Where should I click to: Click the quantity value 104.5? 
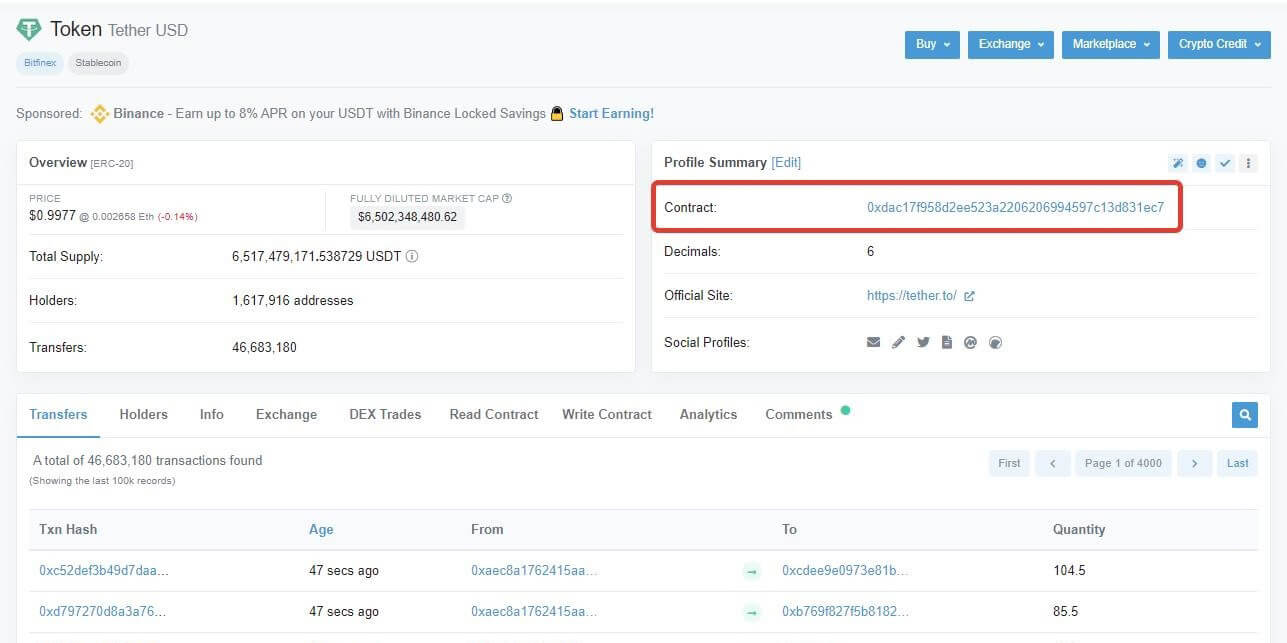(x=1069, y=571)
